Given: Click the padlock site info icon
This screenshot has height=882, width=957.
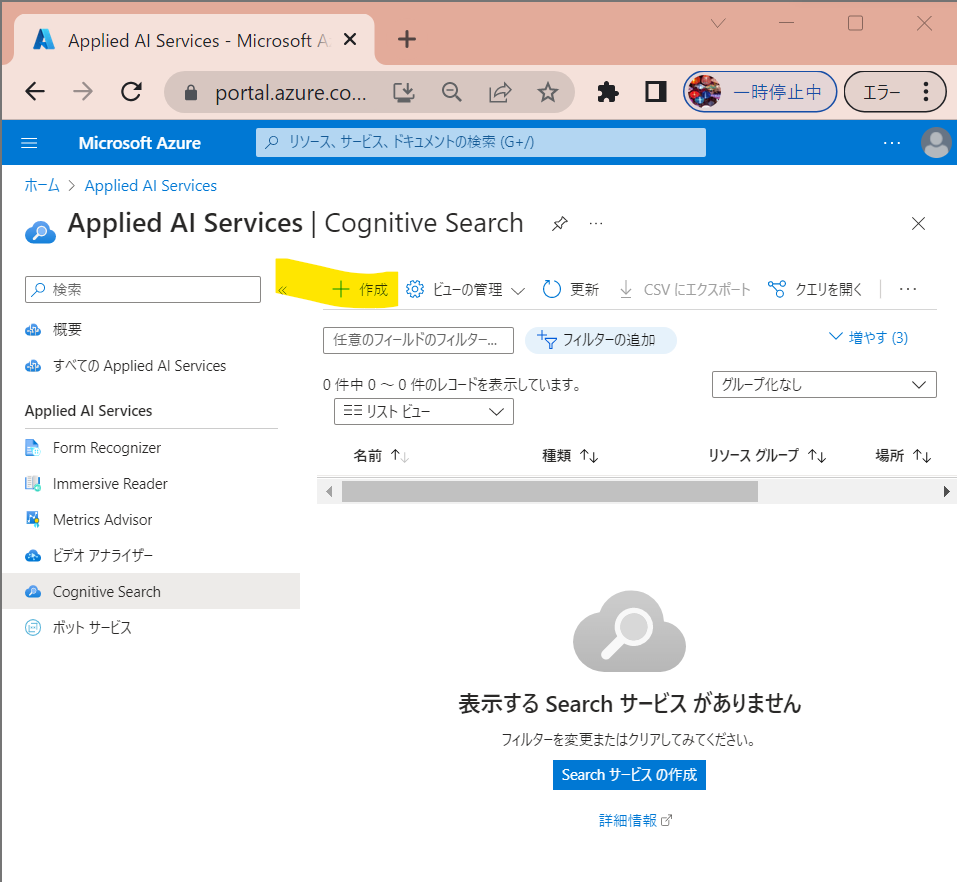Looking at the screenshot, I should click(191, 93).
